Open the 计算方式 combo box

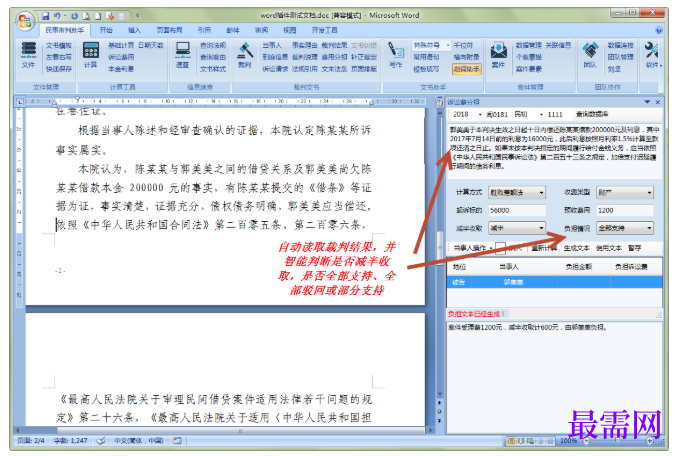517,192
